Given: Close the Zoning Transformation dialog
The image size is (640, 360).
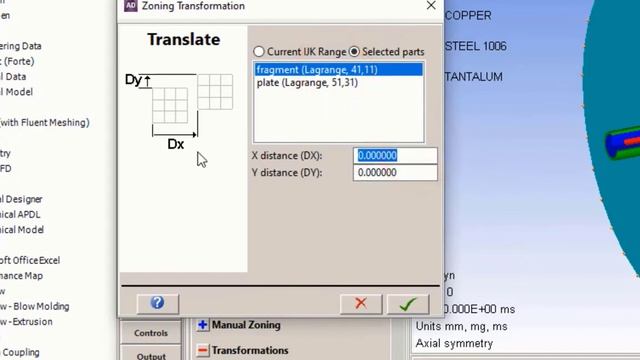Looking at the screenshot, I should 431,5.
